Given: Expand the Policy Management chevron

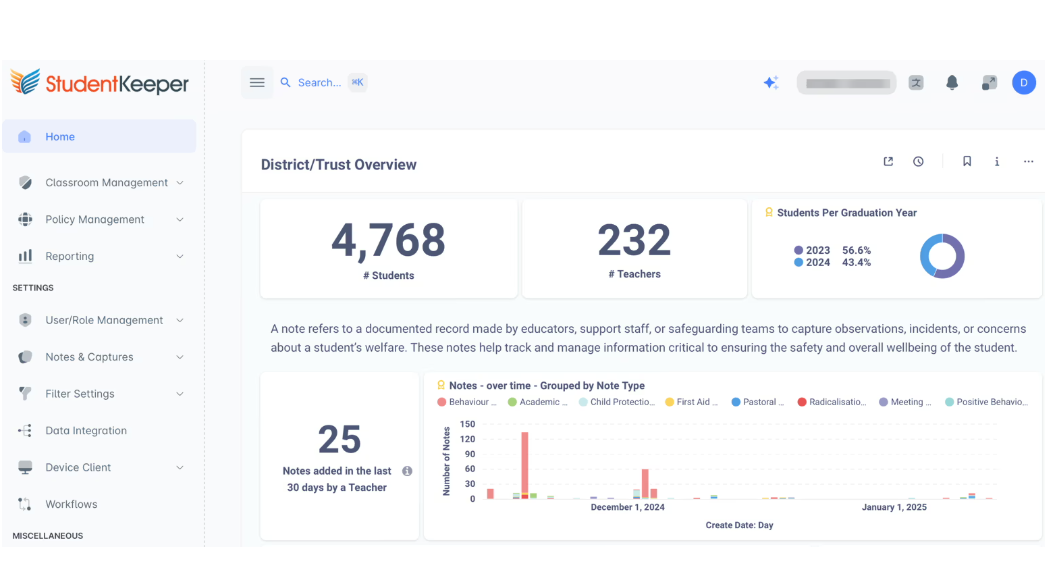Looking at the screenshot, I should click(x=180, y=219).
